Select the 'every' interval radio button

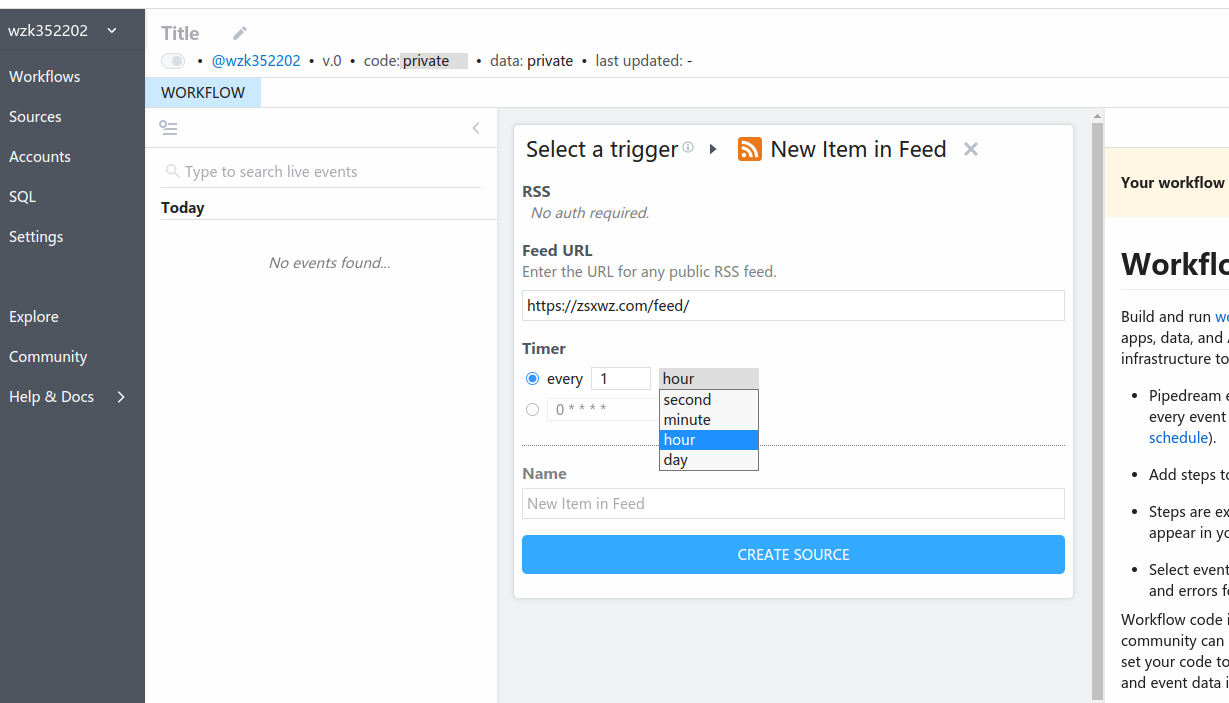click(x=532, y=379)
